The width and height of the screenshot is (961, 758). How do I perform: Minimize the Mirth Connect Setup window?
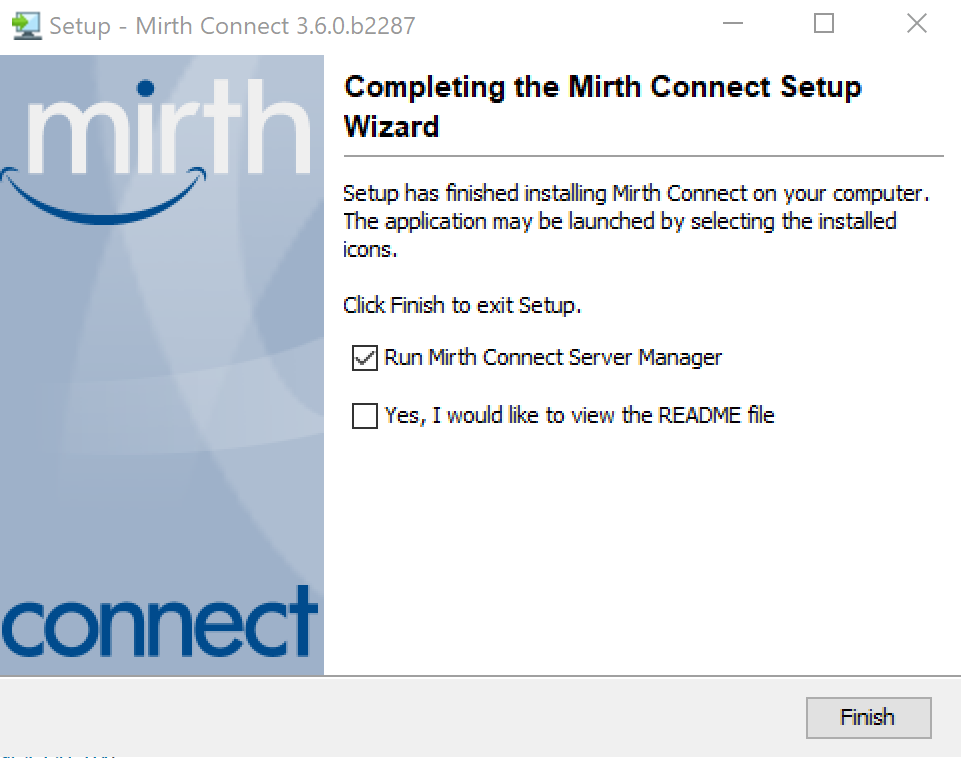pyautogui.click(x=732, y=24)
